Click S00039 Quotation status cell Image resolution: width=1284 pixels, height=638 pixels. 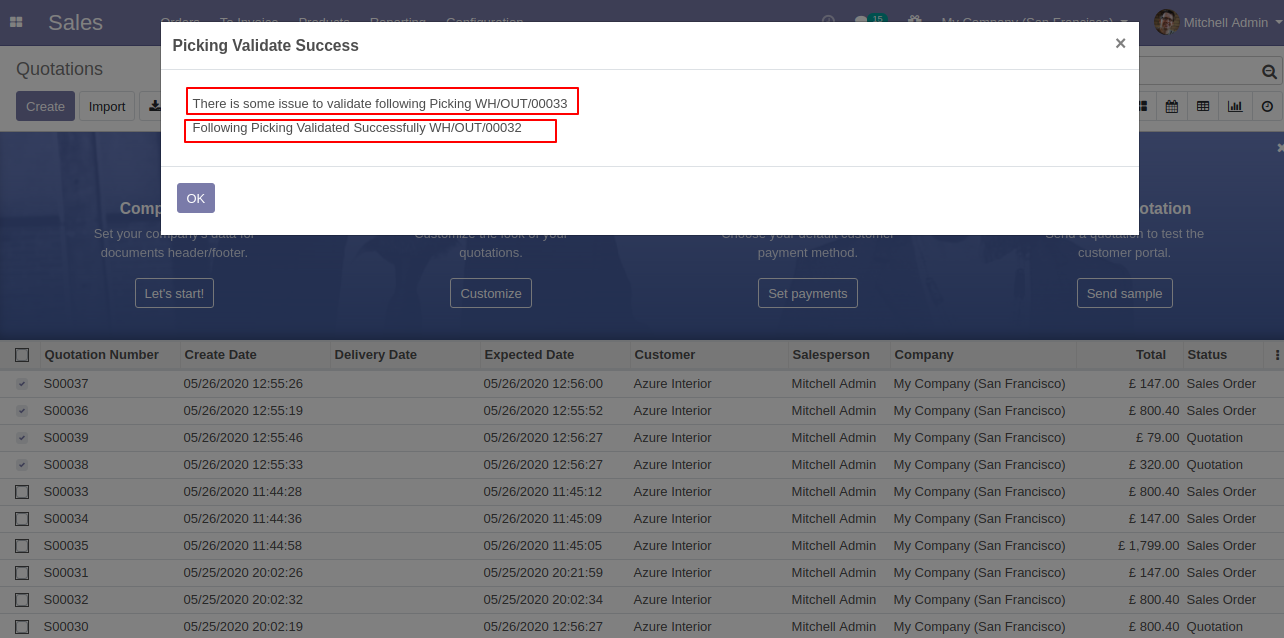[1215, 438]
